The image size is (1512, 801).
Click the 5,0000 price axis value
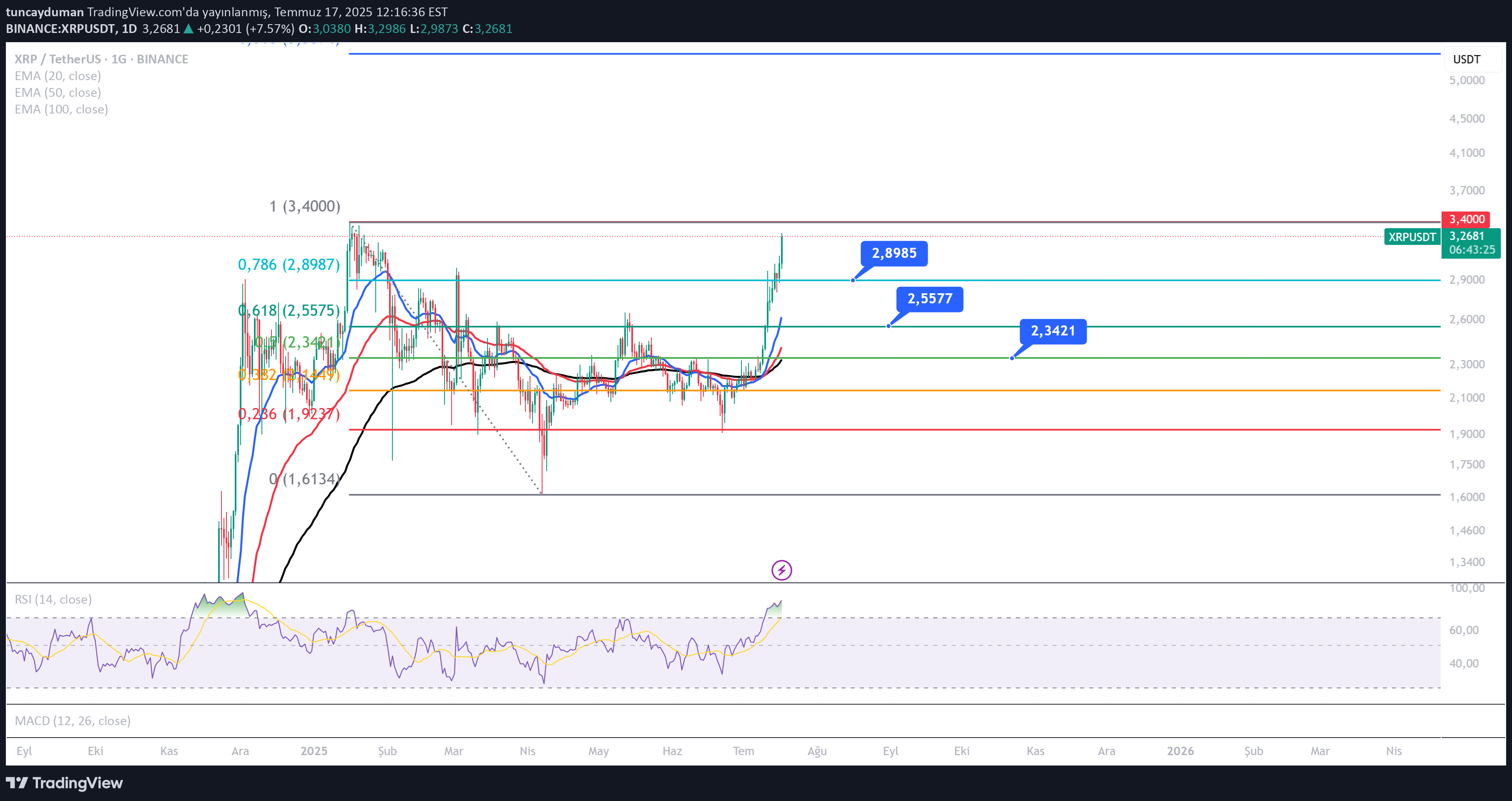(1467, 81)
